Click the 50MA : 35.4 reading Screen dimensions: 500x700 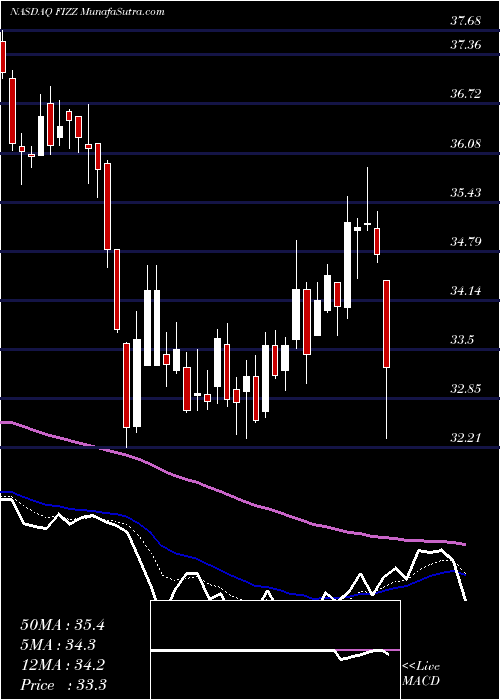coord(62,625)
